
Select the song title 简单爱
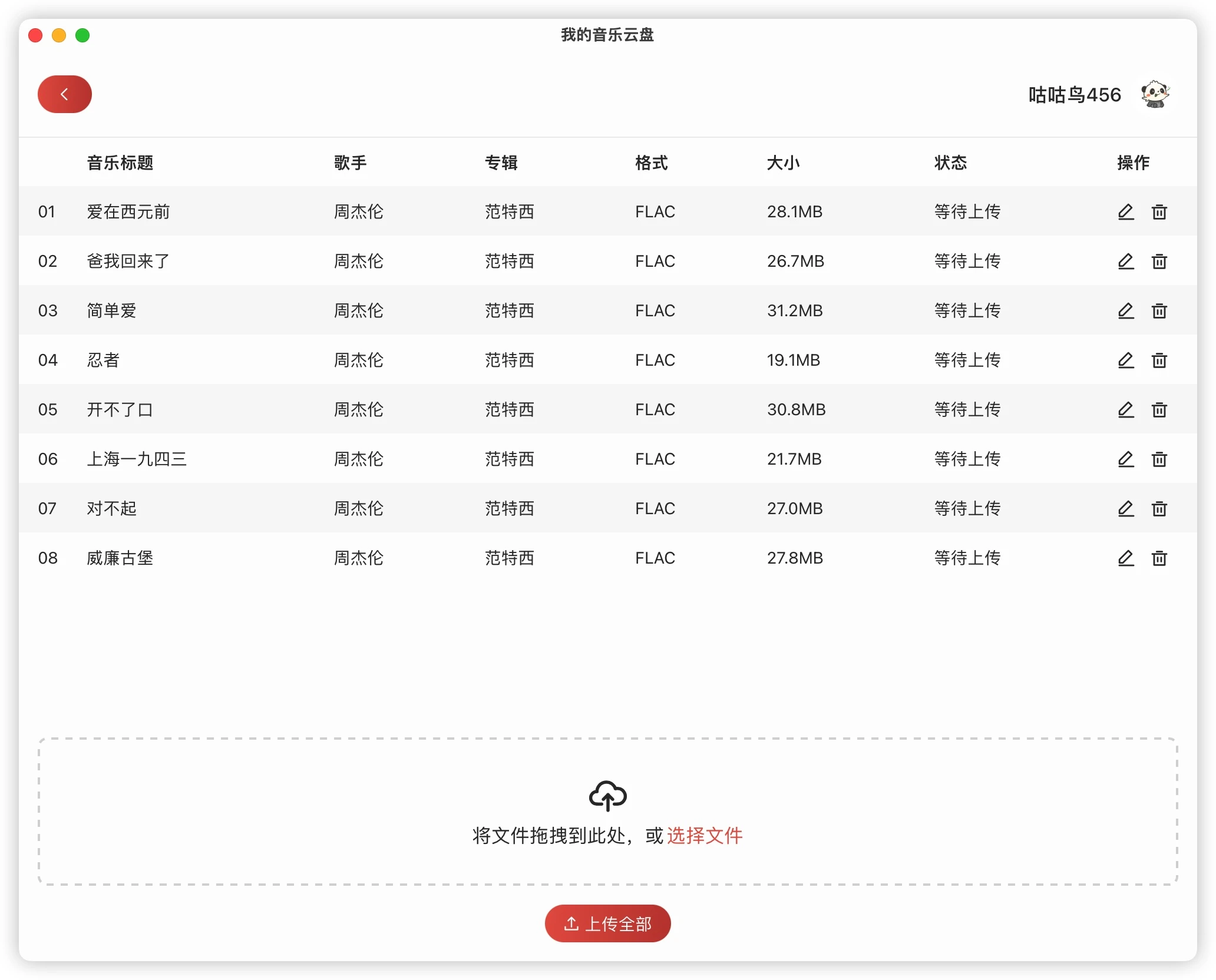click(112, 310)
